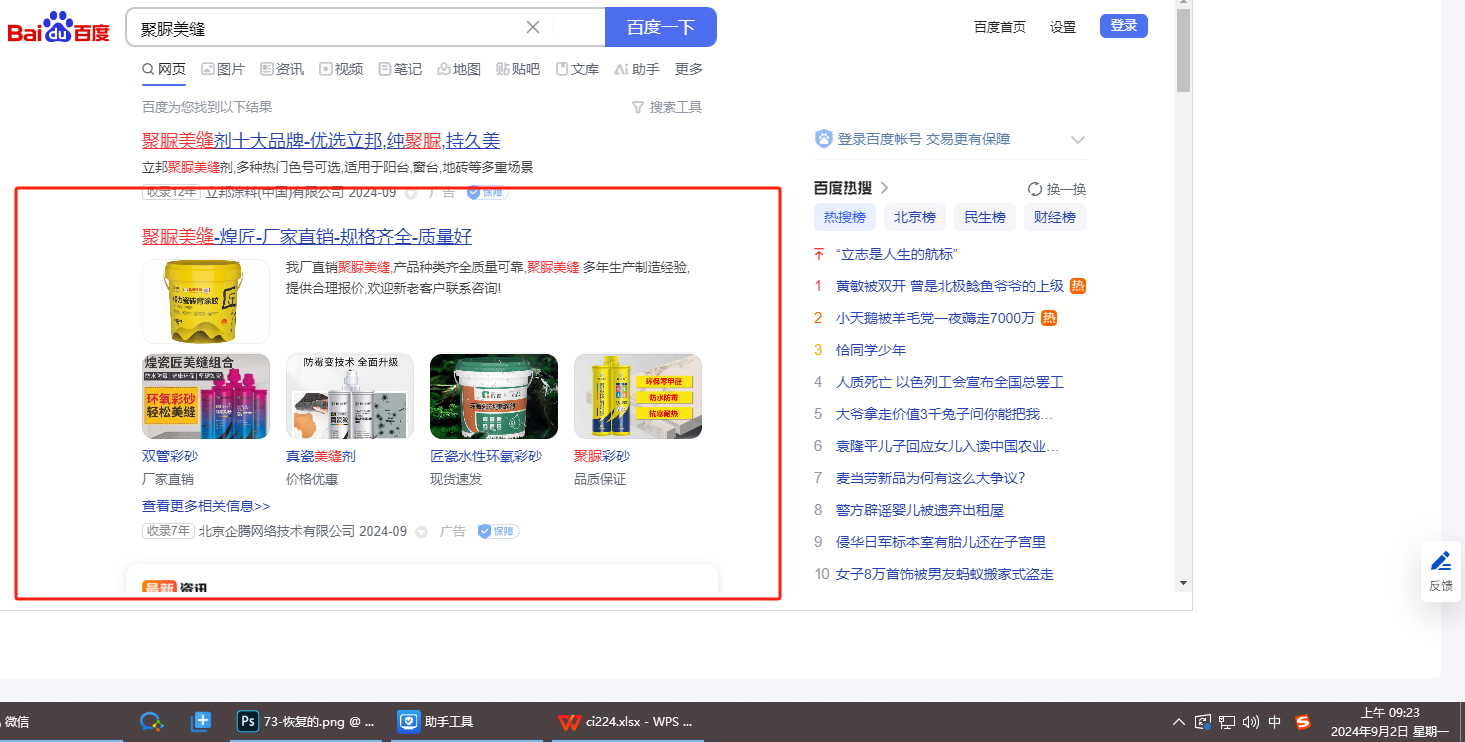Open 查看更多相关信息>> link

pyautogui.click(x=206, y=506)
